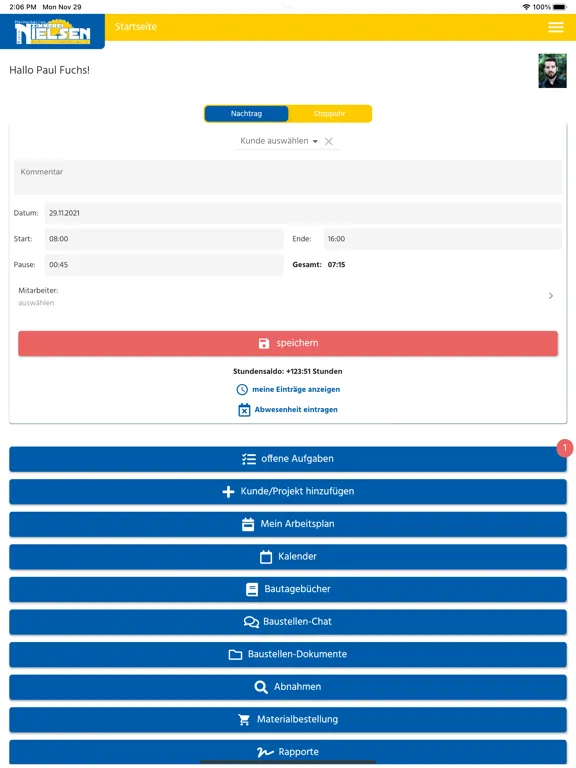The height and width of the screenshot is (768, 576).
Task: Click the plus icon on Kunde/Projekt hinzufügen
Action: click(x=228, y=492)
